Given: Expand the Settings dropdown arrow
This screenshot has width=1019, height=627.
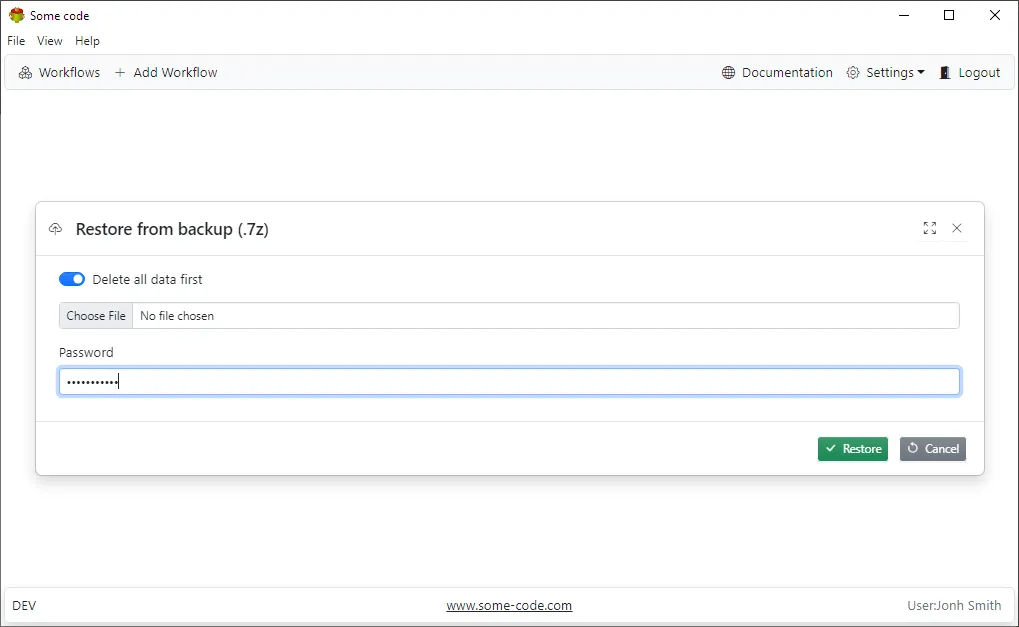Looking at the screenshot, I should point(920,73).
